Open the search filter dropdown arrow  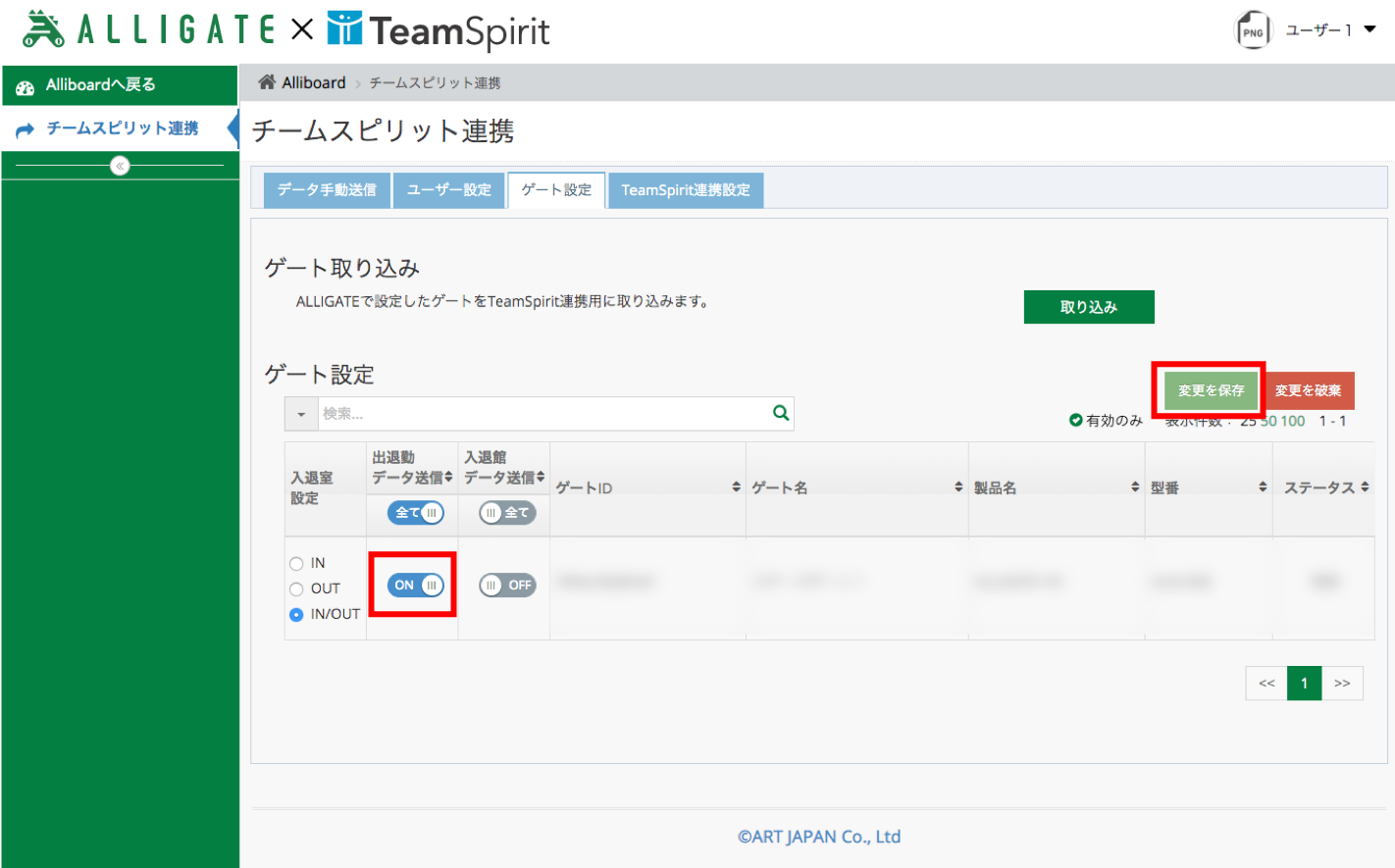point(301,414)
